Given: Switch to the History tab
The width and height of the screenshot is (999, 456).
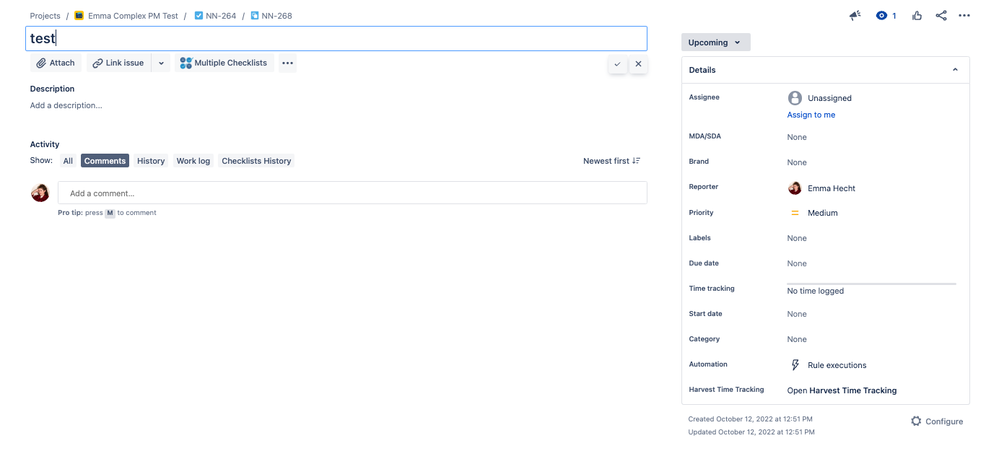Looking at the screenshot, I should click(x=151, y=161).
